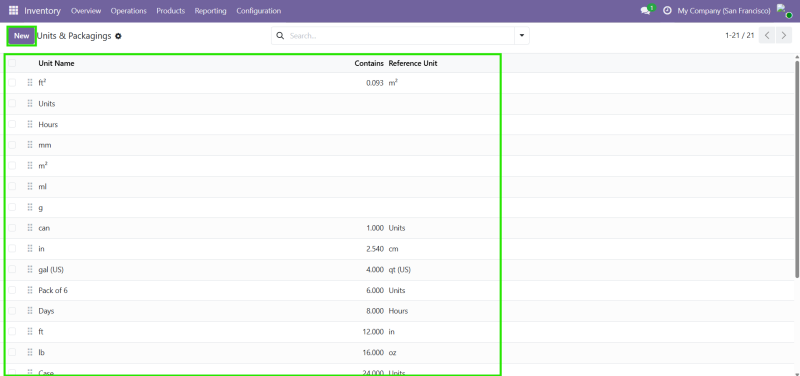Click the vertical scrollbar on the right
This screenshot has width=800, height=376.
click(797, 168)
